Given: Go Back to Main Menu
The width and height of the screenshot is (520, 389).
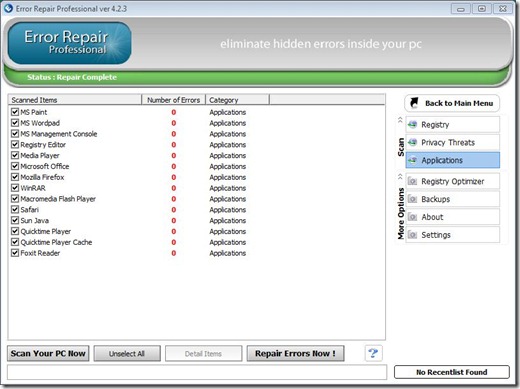Looking at the screenshot, I should [452, 103].
